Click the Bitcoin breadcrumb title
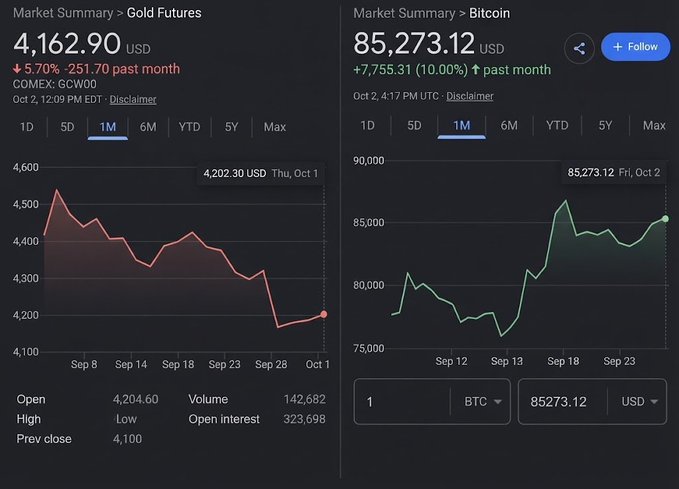 490,13
